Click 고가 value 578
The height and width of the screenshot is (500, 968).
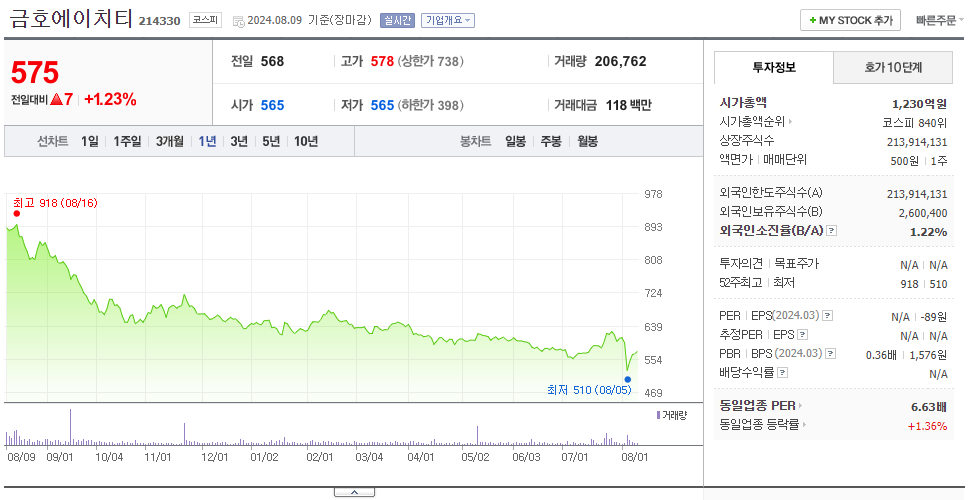coord(382,61)
